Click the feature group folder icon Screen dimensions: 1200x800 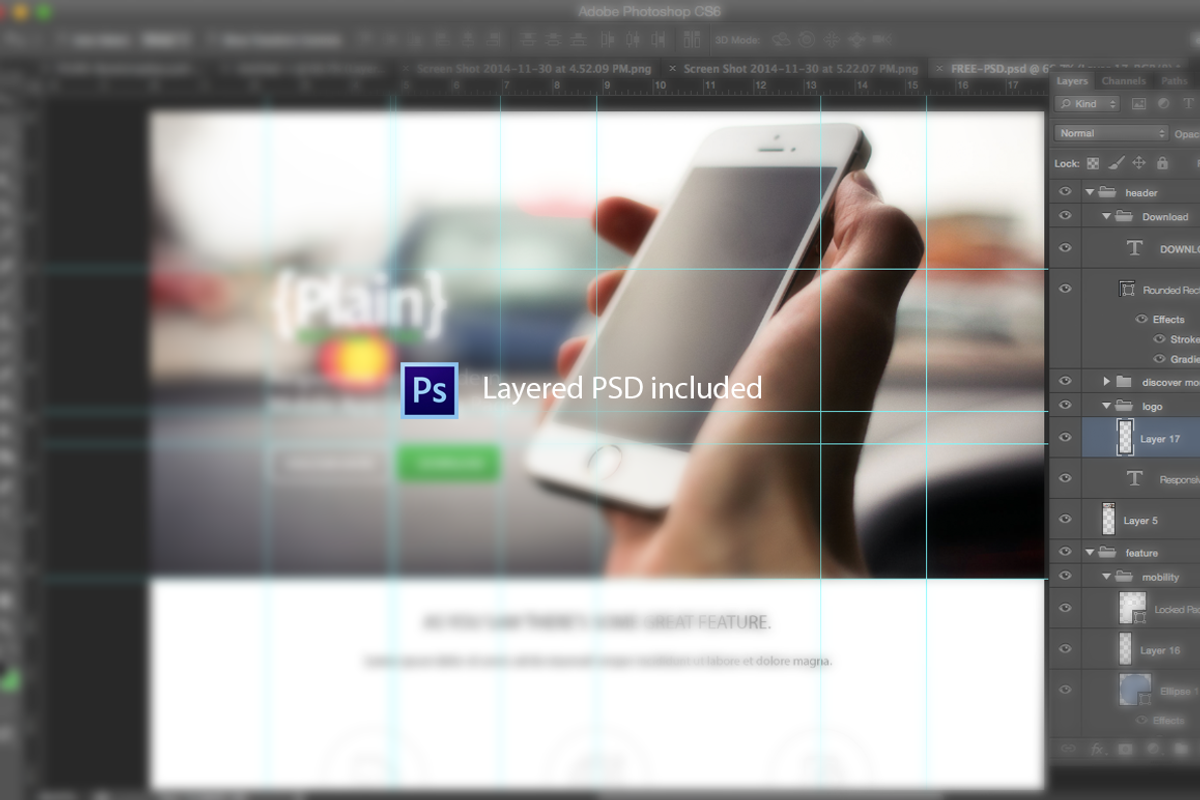(x=1107, y=552)
